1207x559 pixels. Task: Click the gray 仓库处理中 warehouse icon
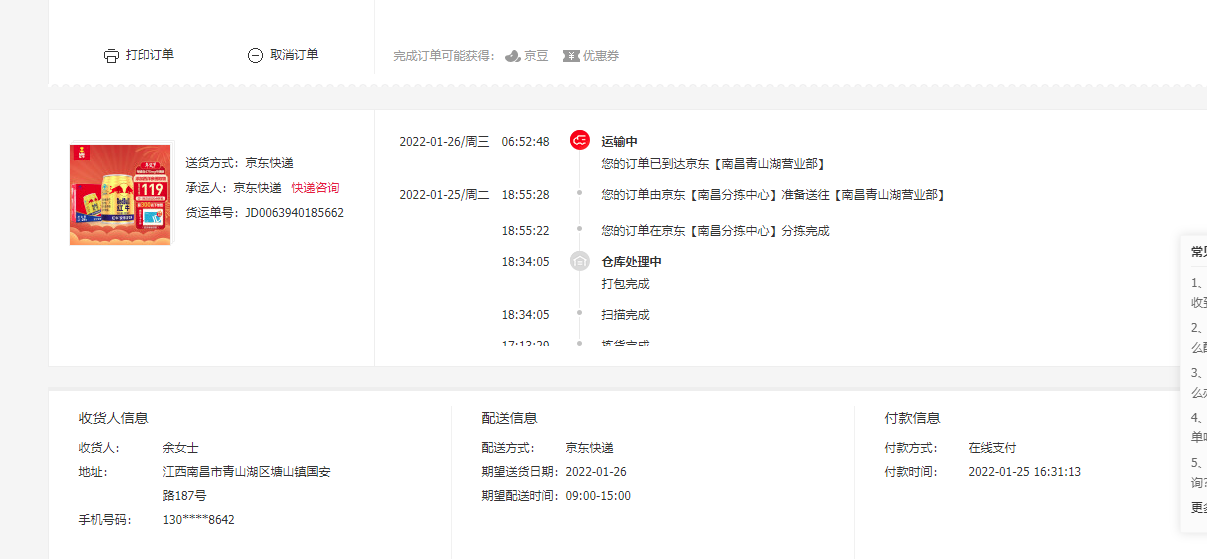click(x=580, y=261)
